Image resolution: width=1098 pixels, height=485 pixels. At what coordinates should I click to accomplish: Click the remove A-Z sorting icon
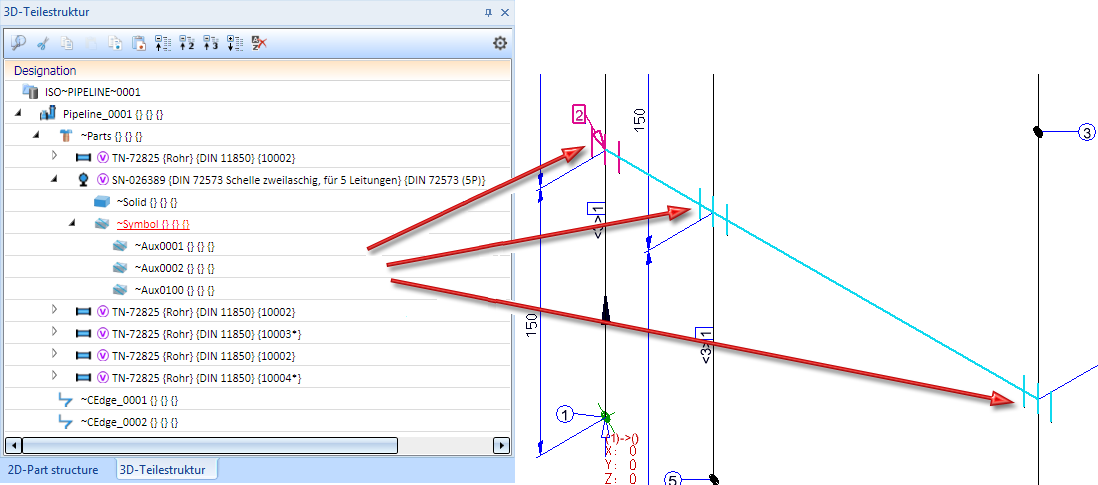click(x=259, y=43)
